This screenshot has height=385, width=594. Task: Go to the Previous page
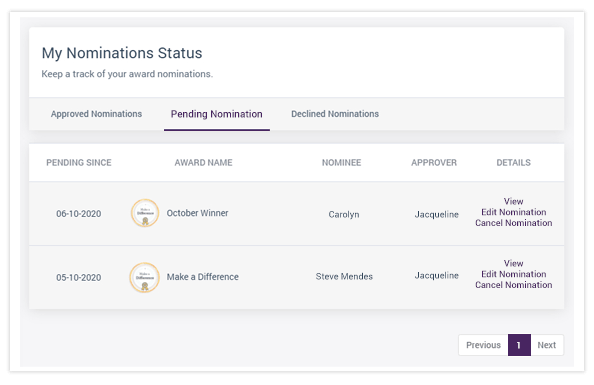(483, 345)
